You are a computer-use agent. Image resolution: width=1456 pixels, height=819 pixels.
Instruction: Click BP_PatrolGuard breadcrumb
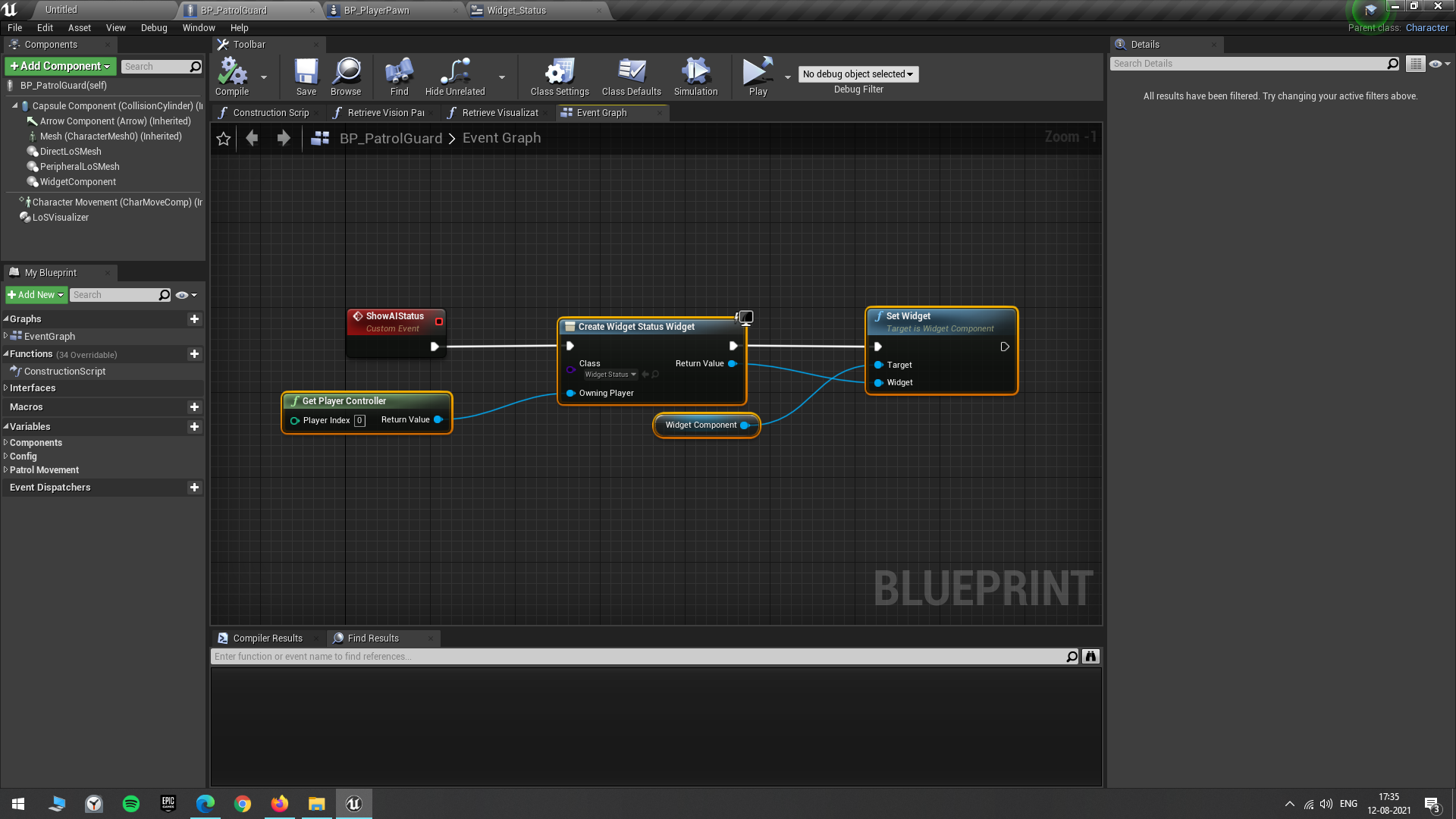pyautogui.click(x=391, y=139)
